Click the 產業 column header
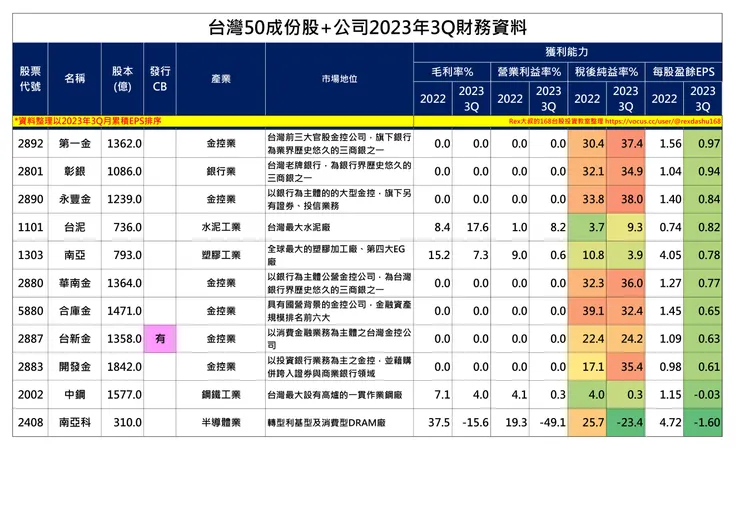Viewport: 740px width, 523px height. tap(221, 79)
